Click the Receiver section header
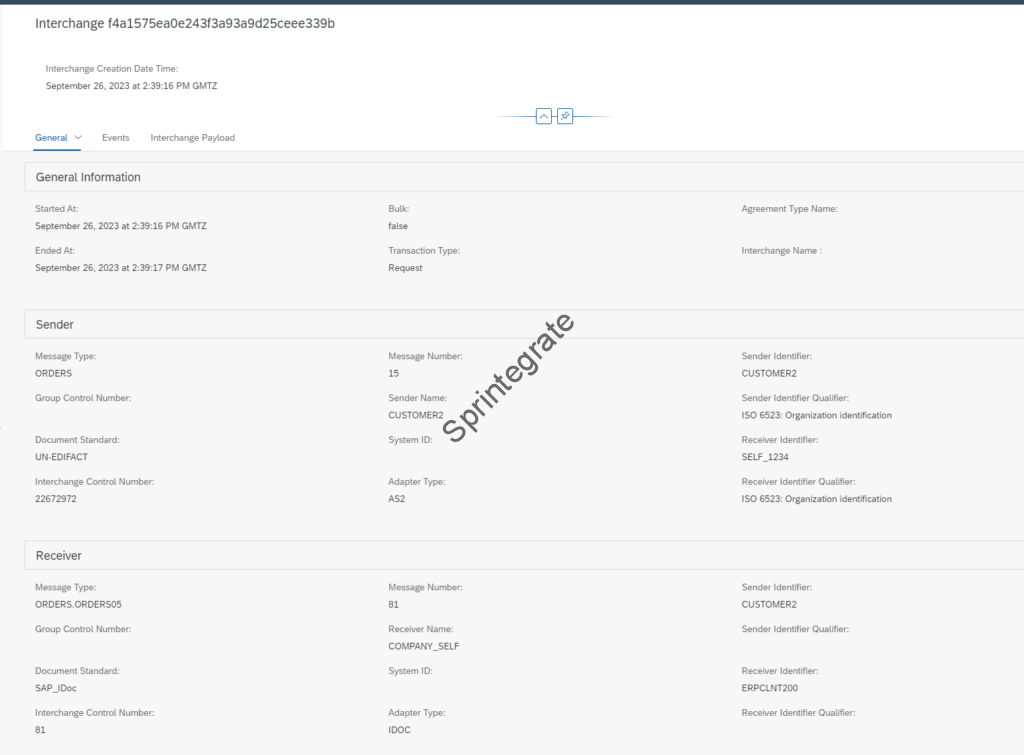This screenshot has width=1024, height=755. click(x=59, y=555)
